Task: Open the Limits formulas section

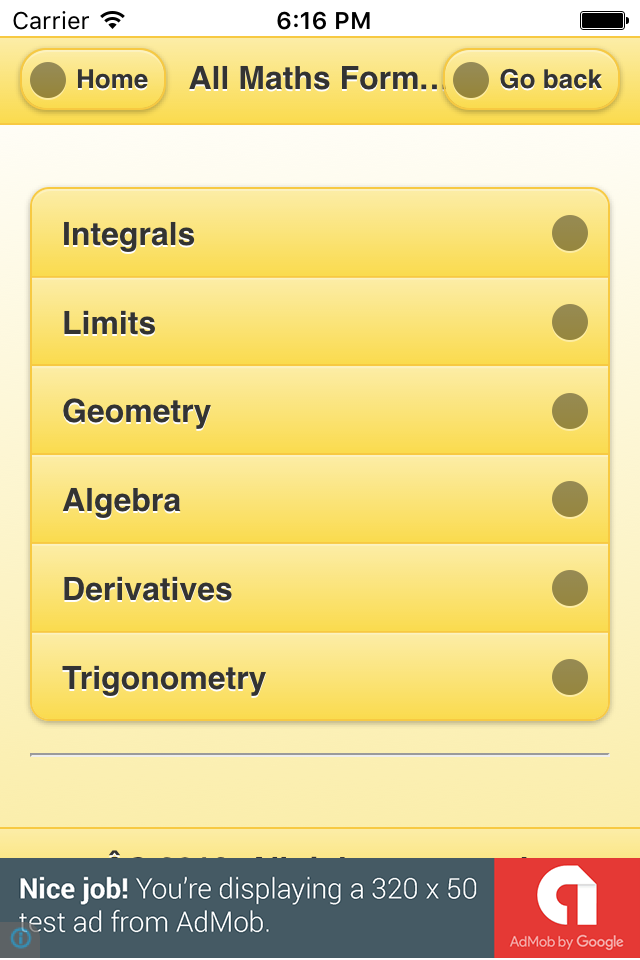Action: pos(109,323)
